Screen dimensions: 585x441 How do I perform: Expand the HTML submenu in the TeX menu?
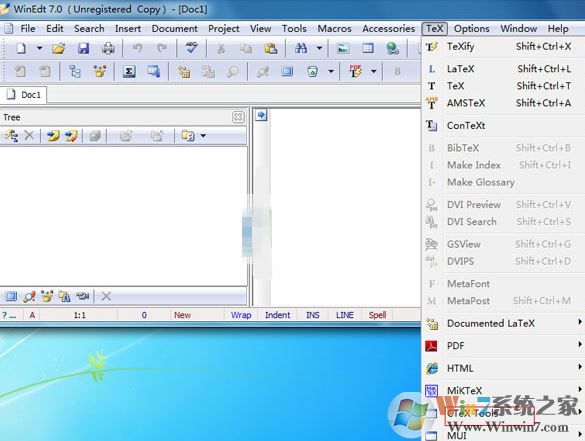click(x=504, y=368)
